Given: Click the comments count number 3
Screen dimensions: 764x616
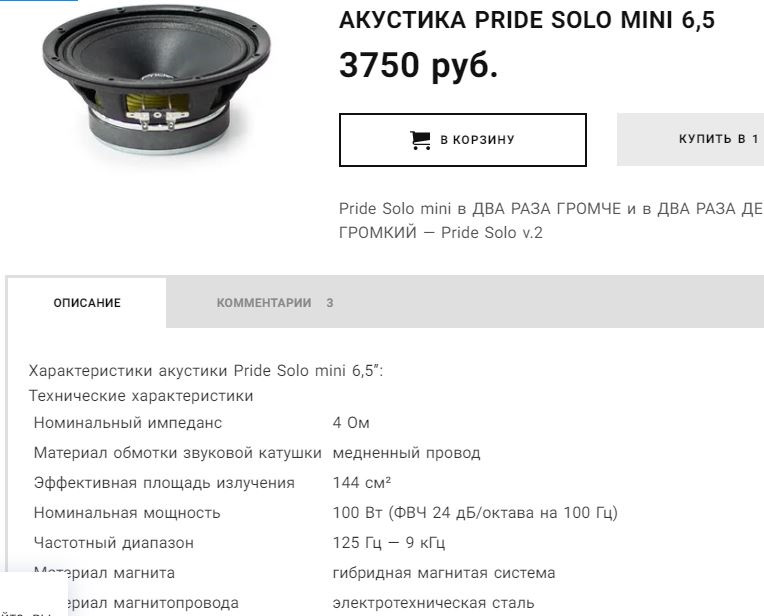Looking at the screenshot, I should [330, 303].
